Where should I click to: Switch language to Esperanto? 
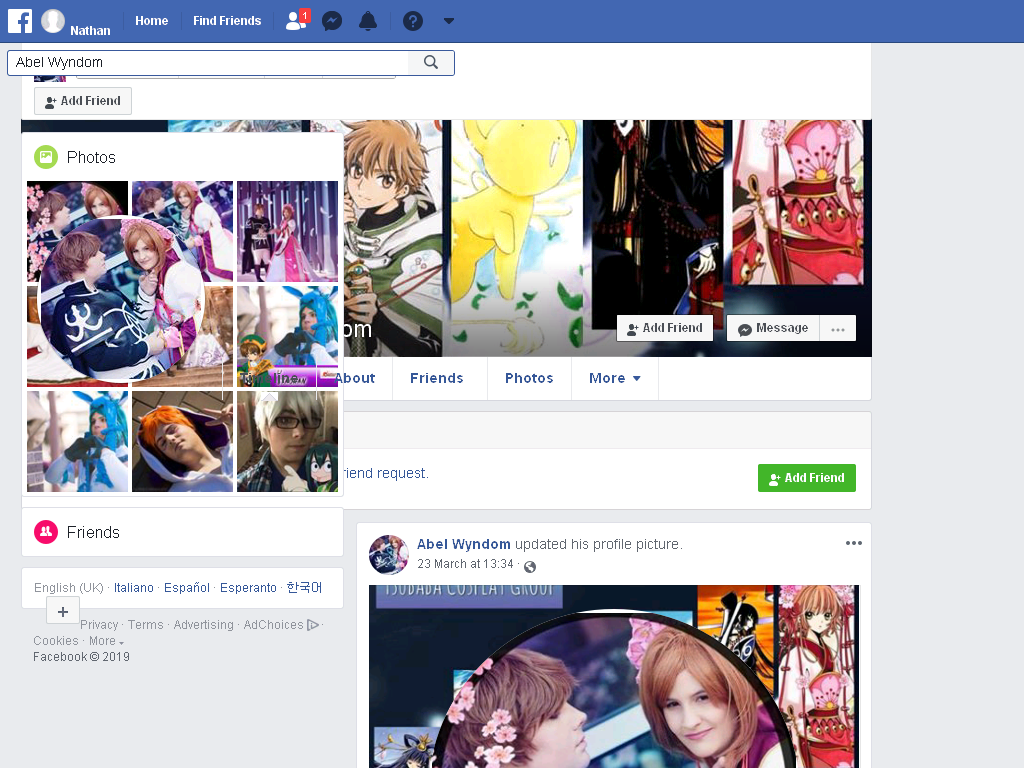click(248, 588)
